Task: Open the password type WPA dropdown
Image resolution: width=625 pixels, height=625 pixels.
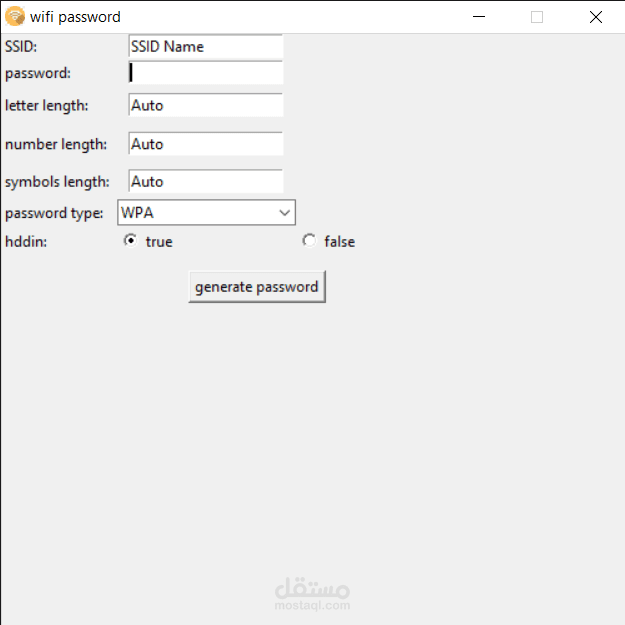Action: [x=206, y=212]
